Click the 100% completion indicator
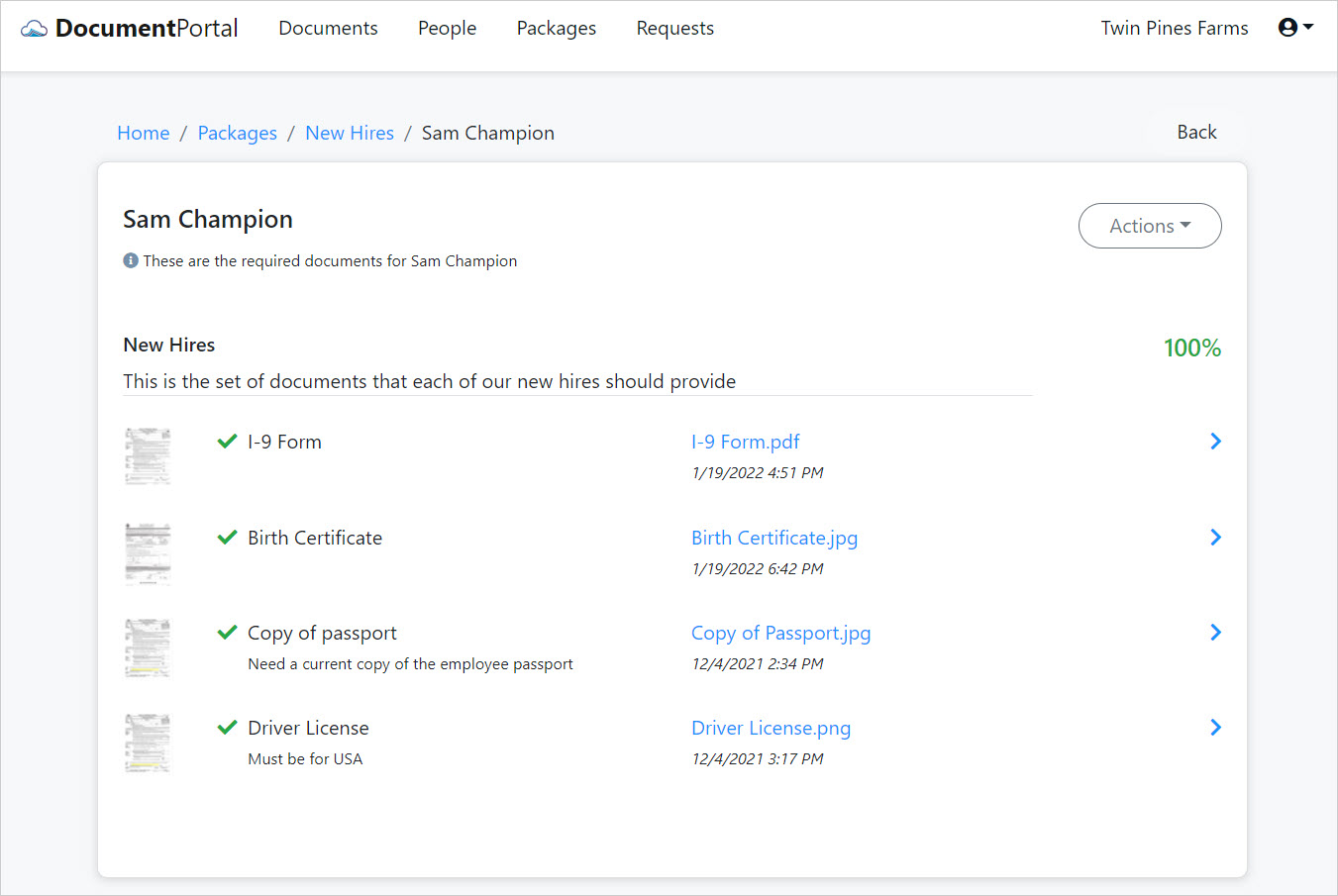This screenshot has height=896, width=1338. pyautogui.click(x=1191, y=348)
